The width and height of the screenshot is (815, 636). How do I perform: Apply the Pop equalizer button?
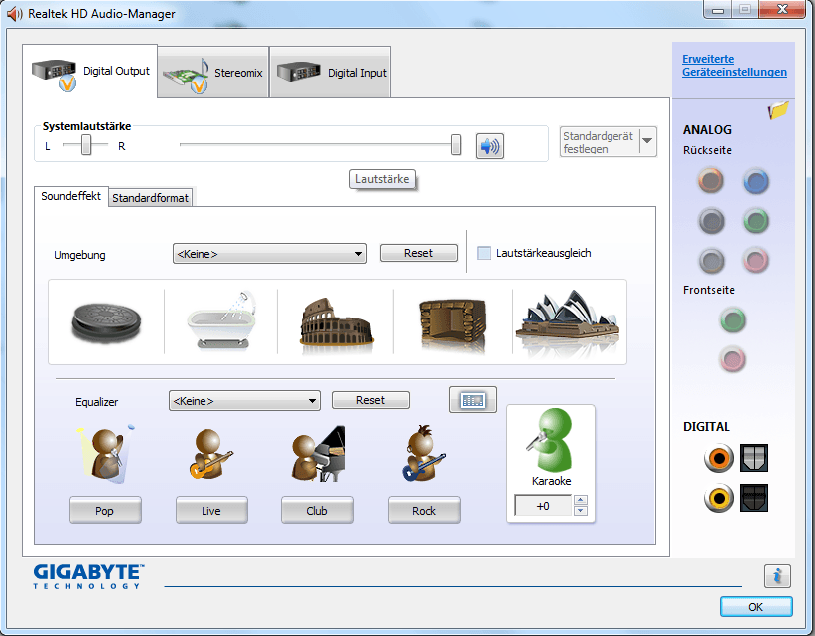[105, 510]
